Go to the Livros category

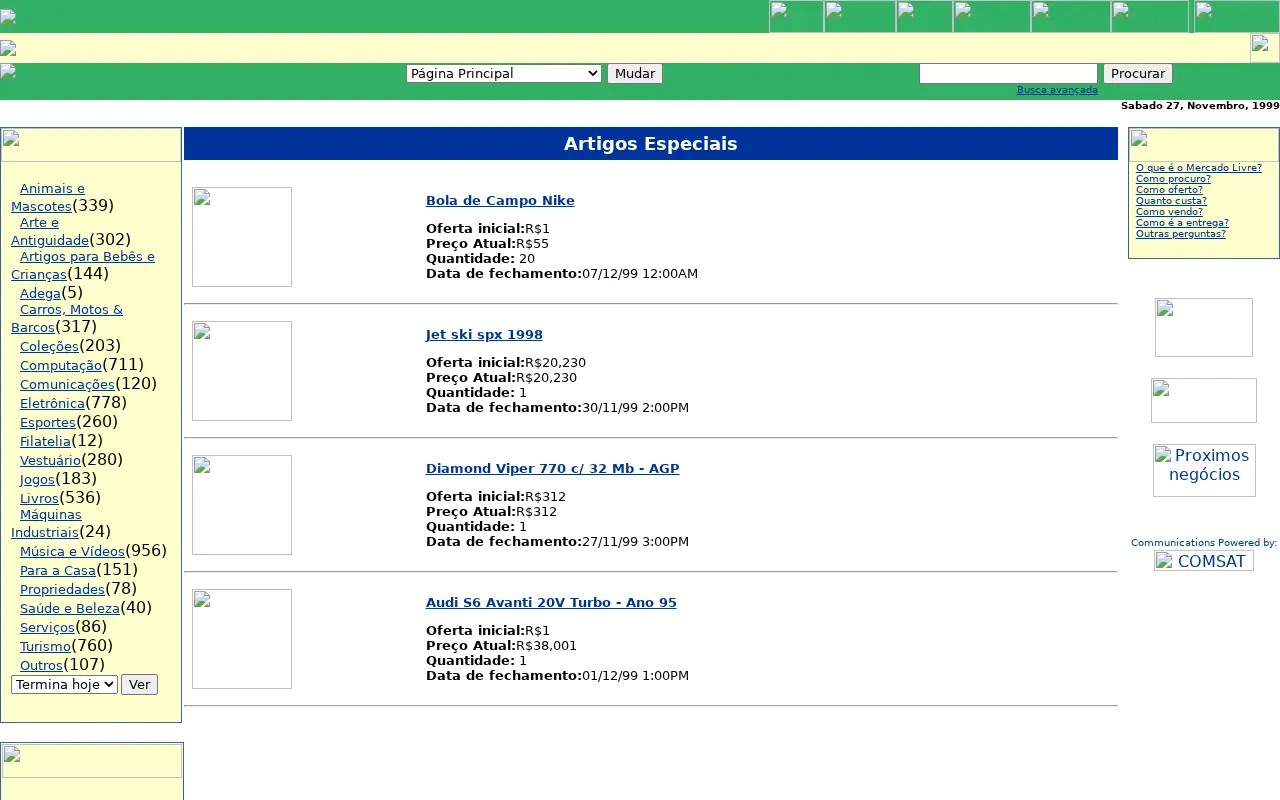point(39,498)
